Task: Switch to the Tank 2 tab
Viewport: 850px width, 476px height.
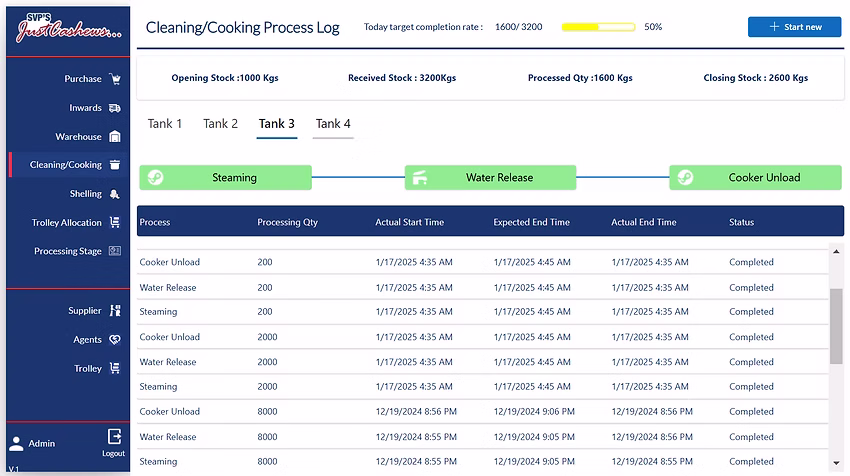Action: point(220,124)
